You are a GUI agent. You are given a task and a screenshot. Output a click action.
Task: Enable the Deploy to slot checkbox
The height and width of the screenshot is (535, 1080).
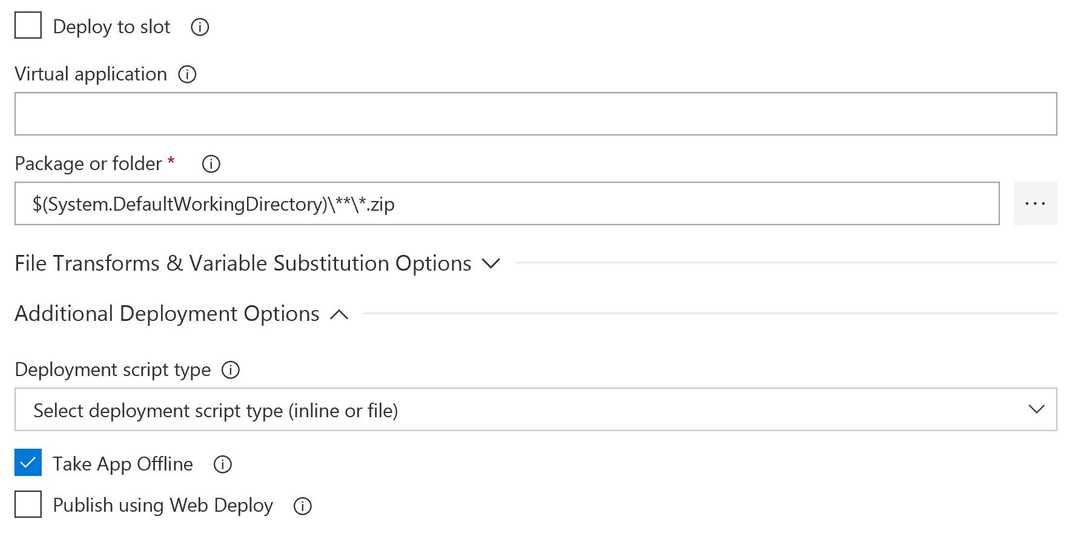(28, 27)
